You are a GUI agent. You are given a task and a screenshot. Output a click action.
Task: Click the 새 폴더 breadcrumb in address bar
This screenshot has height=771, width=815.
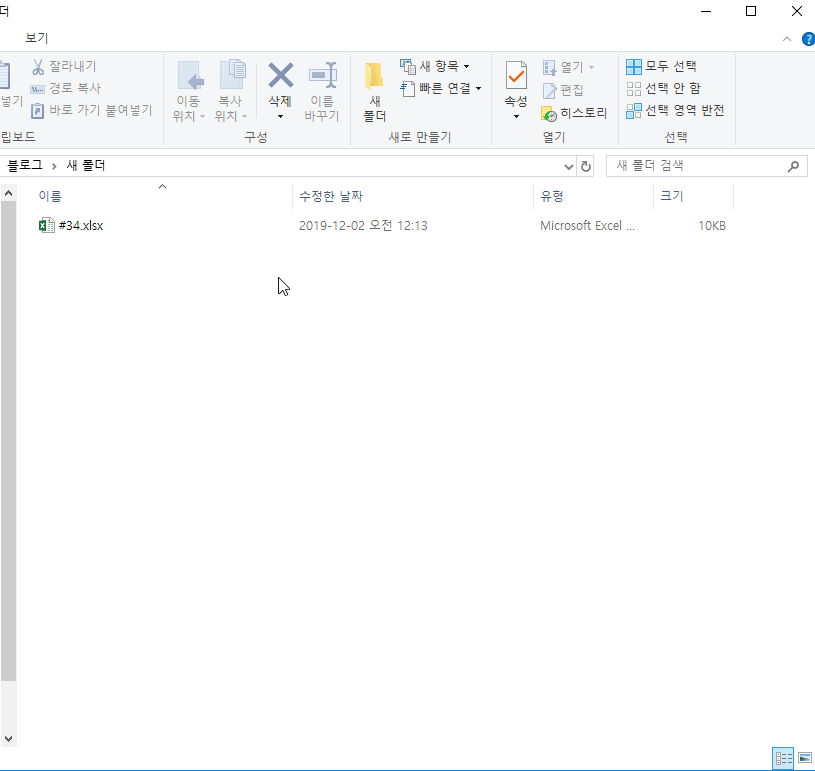coord(86,165)
